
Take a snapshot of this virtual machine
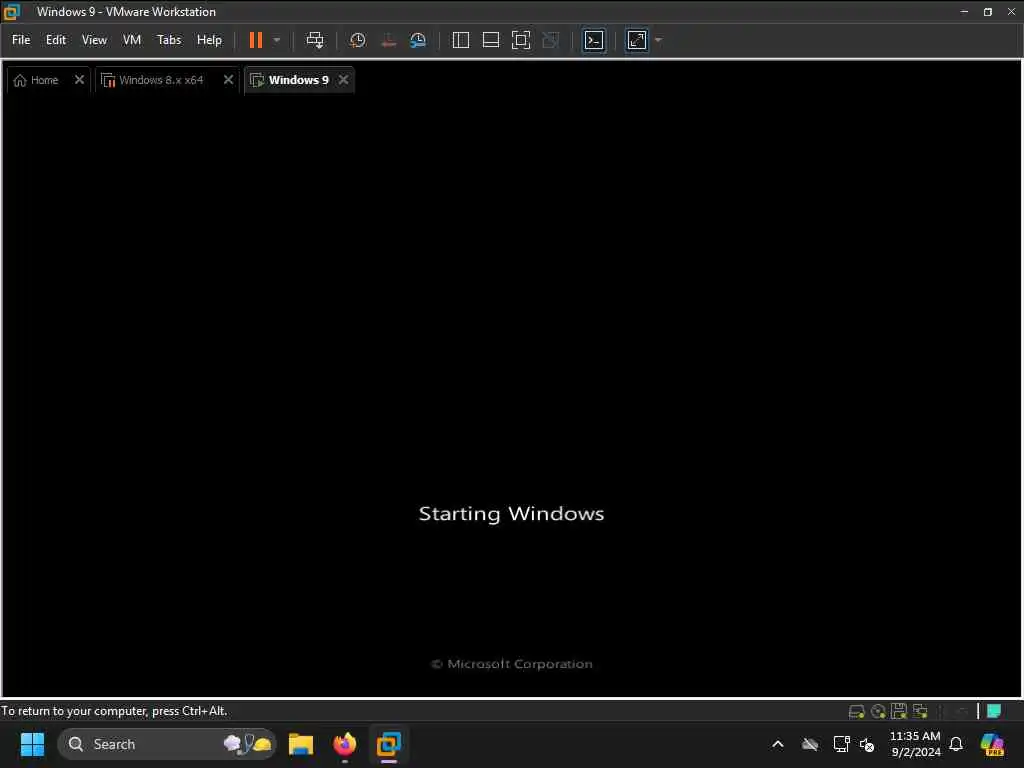coord(357,40)
